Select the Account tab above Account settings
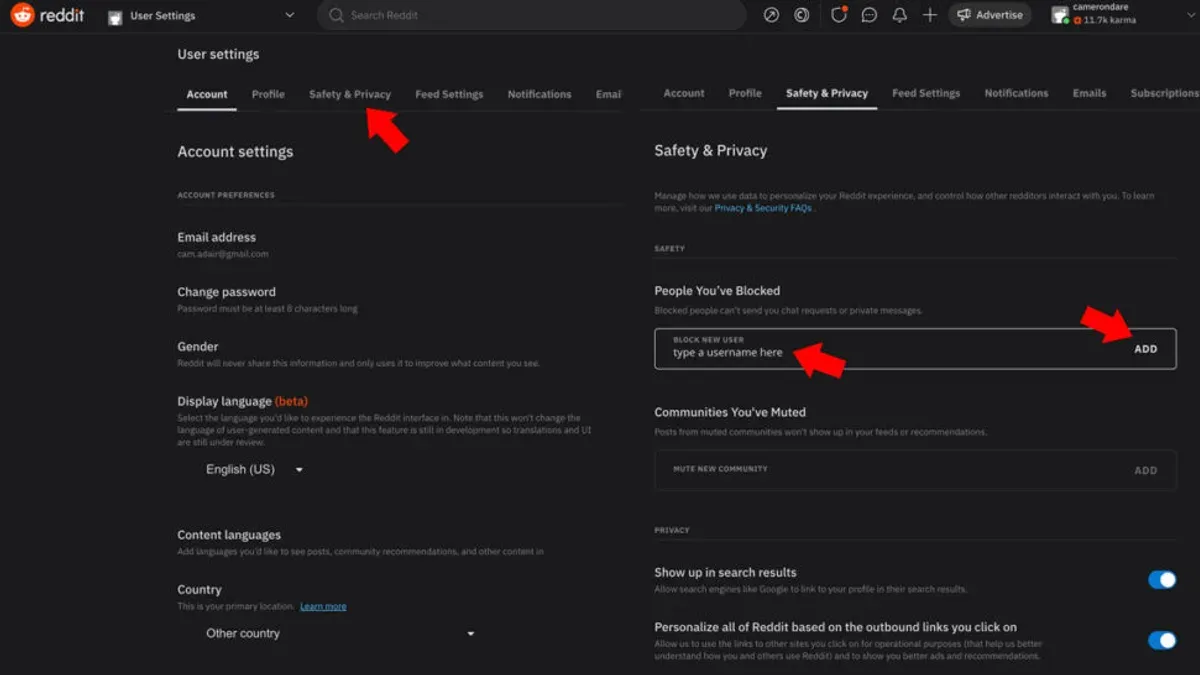This screenshot has width=1200, height=675. click(x=207, y=94)
